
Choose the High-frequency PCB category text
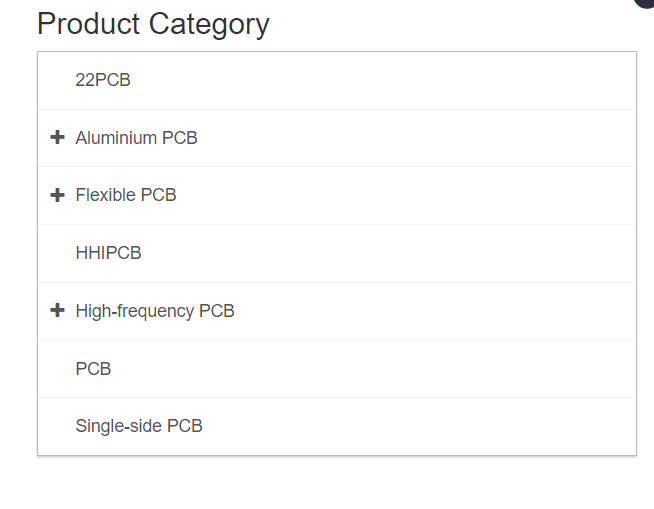[x=155, y=311]
